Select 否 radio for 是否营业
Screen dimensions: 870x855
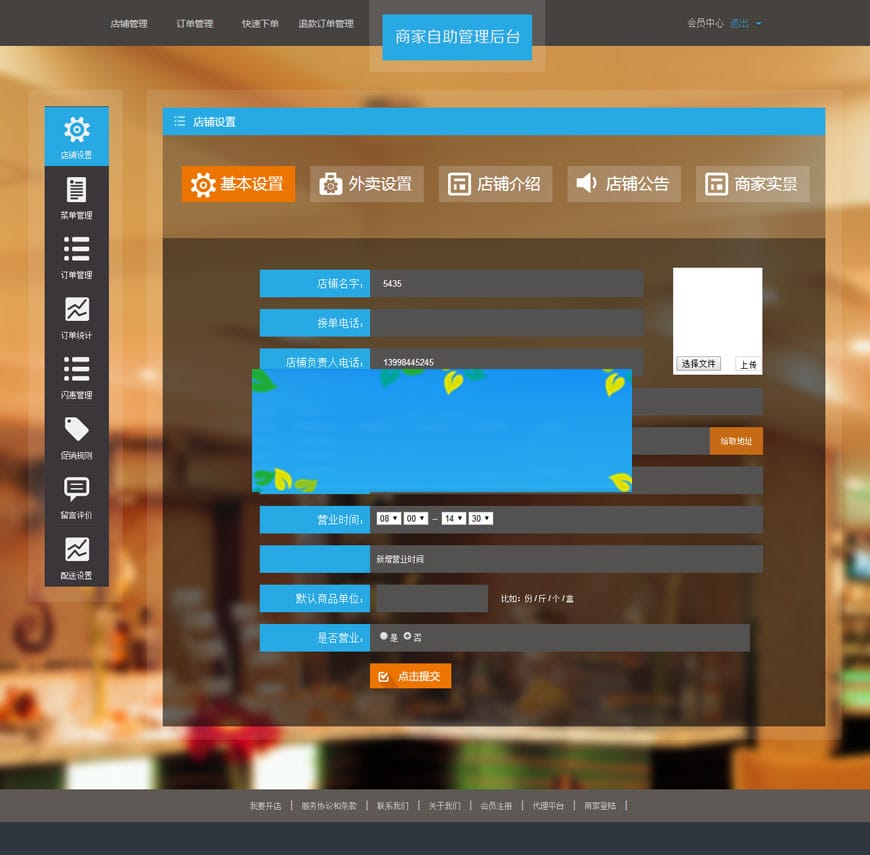(407, 636)
